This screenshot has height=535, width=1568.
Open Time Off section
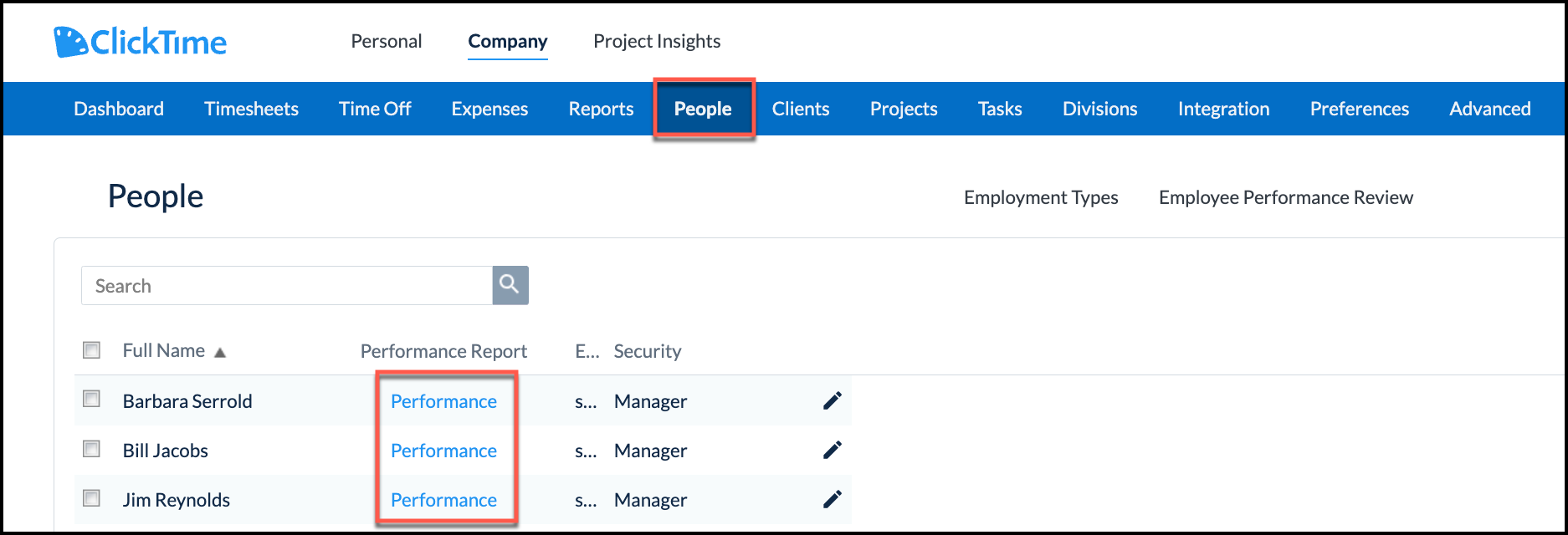click(x=375, y=109)
